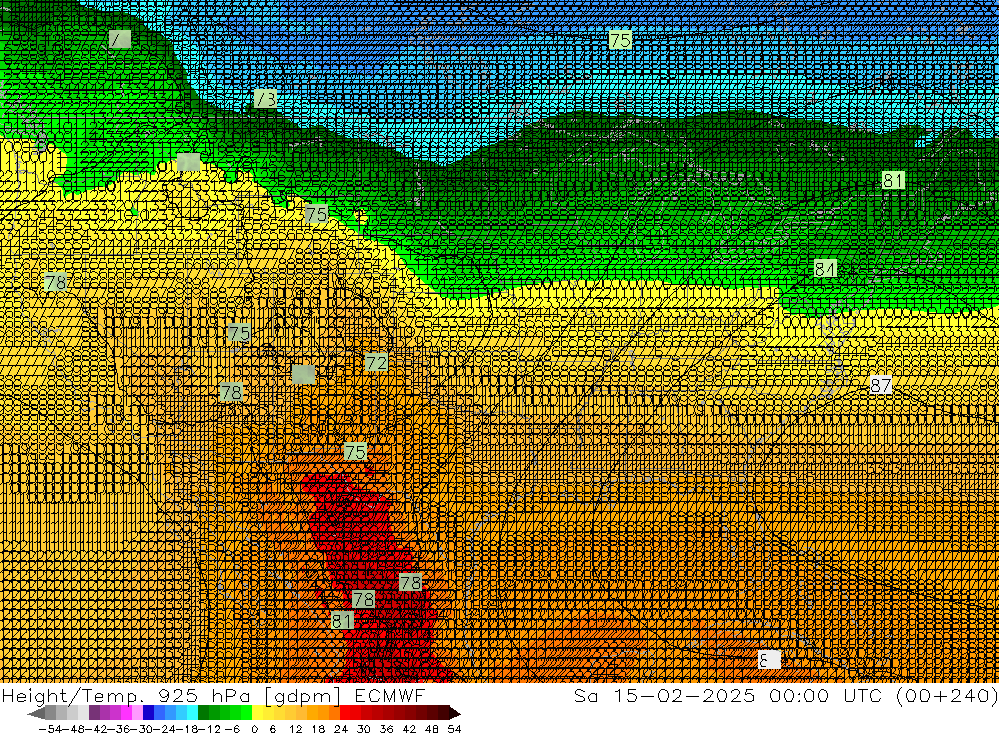Pick the bright red legend swatch above 24

[345, 713]
